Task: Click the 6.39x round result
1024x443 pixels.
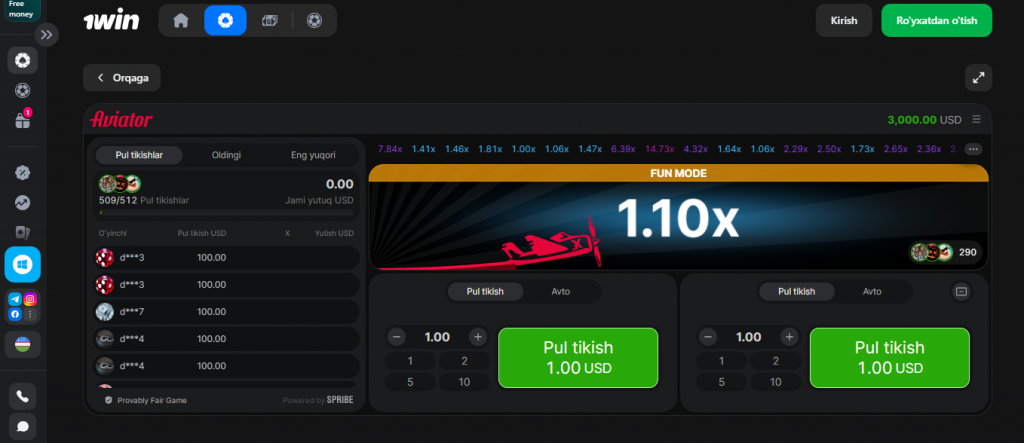Action: pyautogui.click(x=623, y=149)
